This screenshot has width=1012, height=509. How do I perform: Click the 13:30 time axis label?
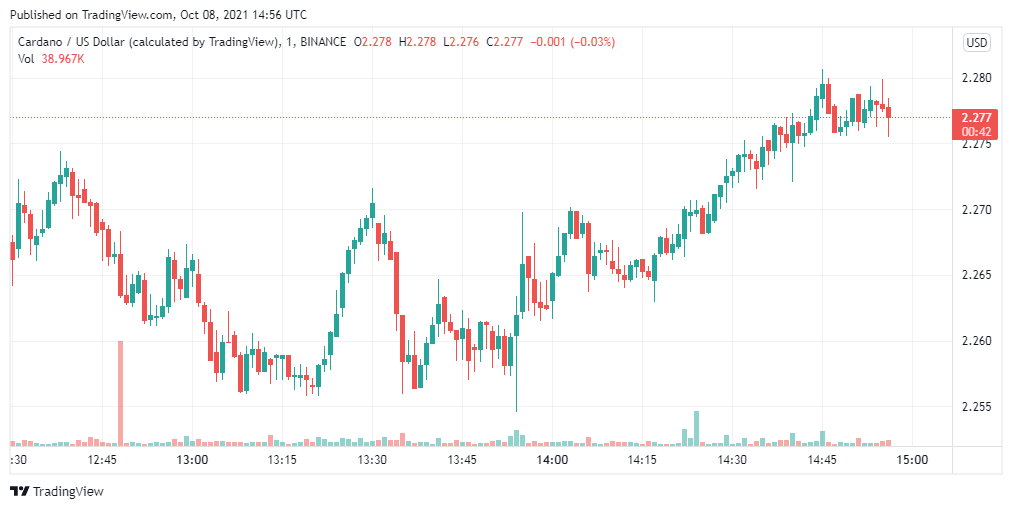click(372, 460)
